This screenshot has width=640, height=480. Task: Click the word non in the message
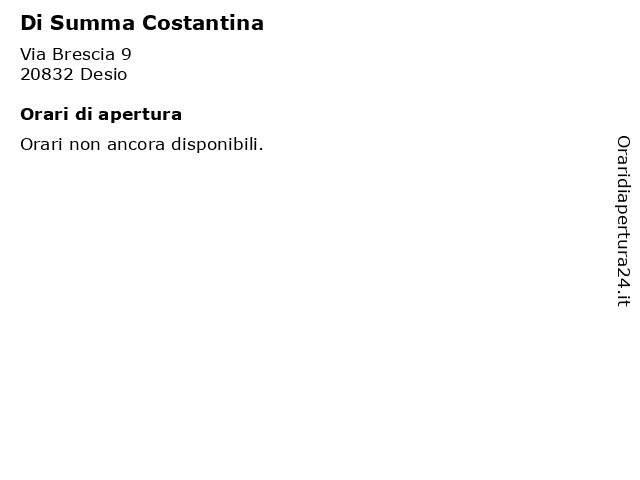click(x=84, y=146)
